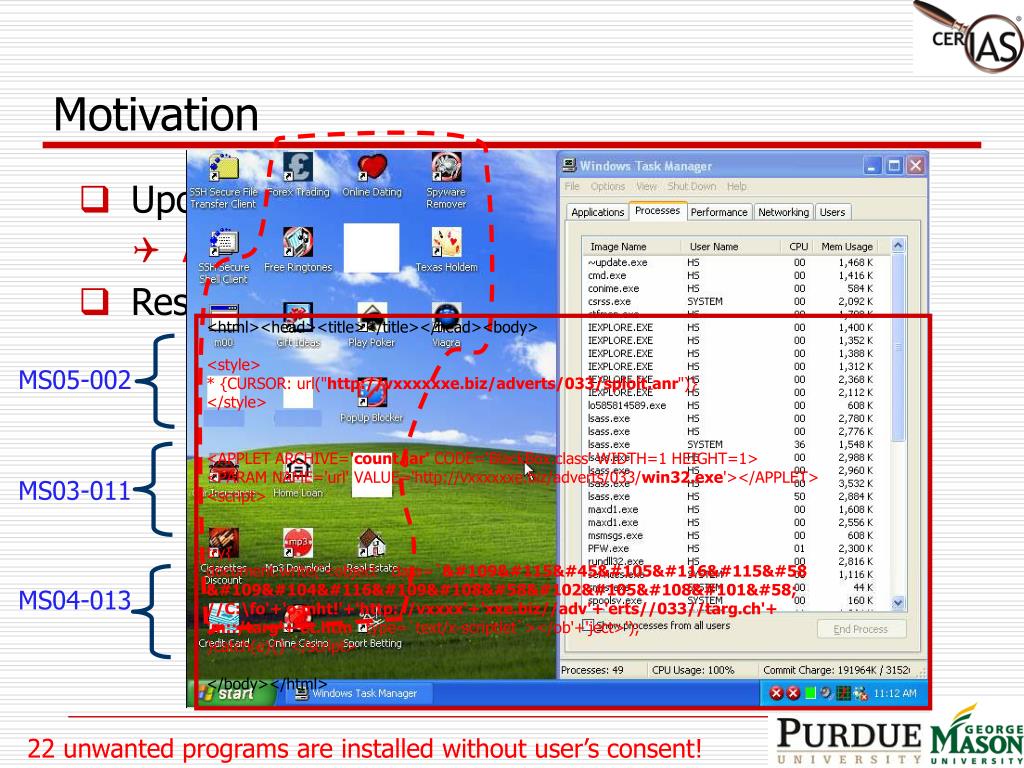Viewport: 1024px width, 768px height.
Task: Sort processes by Mem Usage column
Action: point(846,246)
